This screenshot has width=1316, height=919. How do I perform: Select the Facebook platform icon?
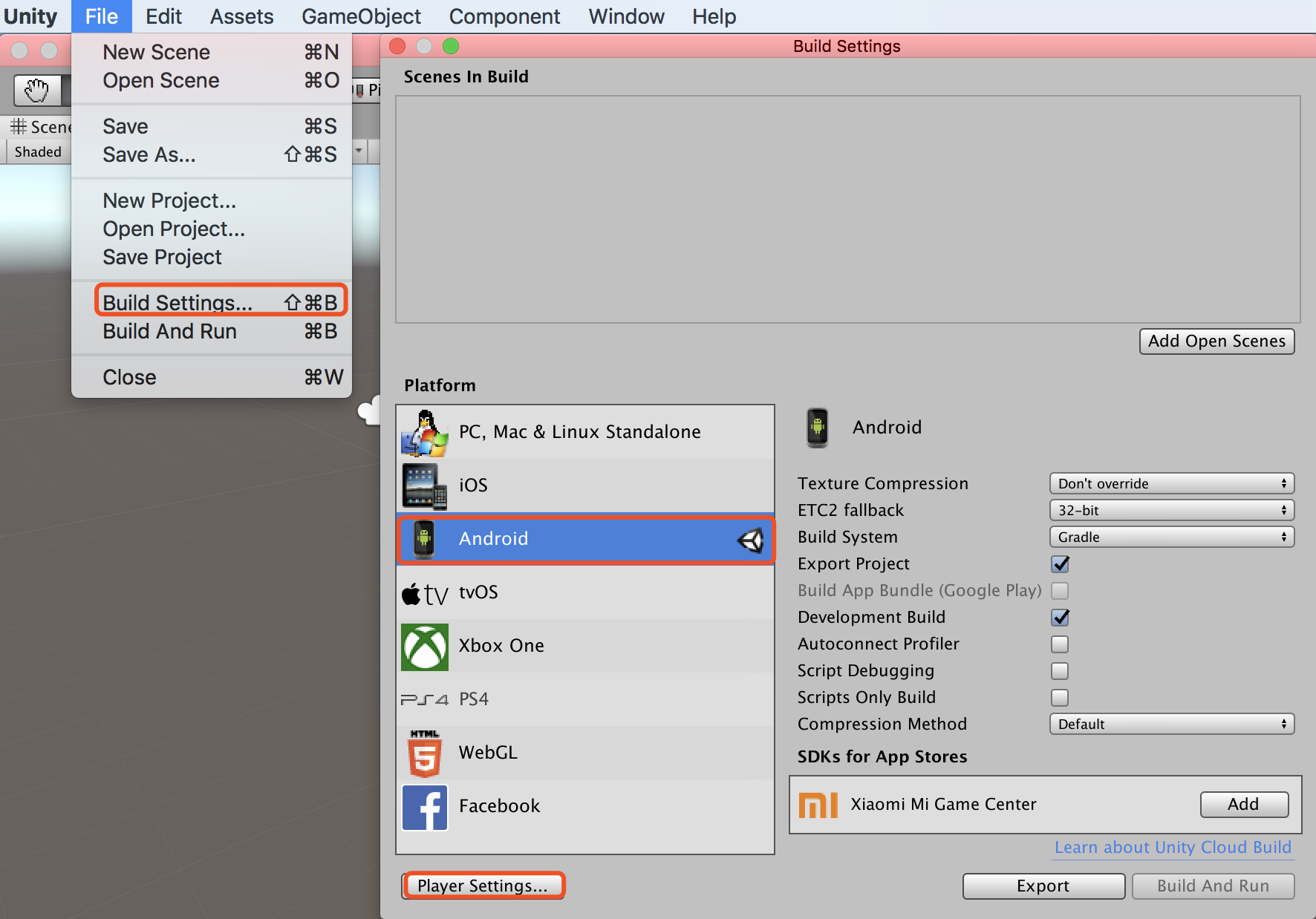pyautogui.click(x=424, y=807)
